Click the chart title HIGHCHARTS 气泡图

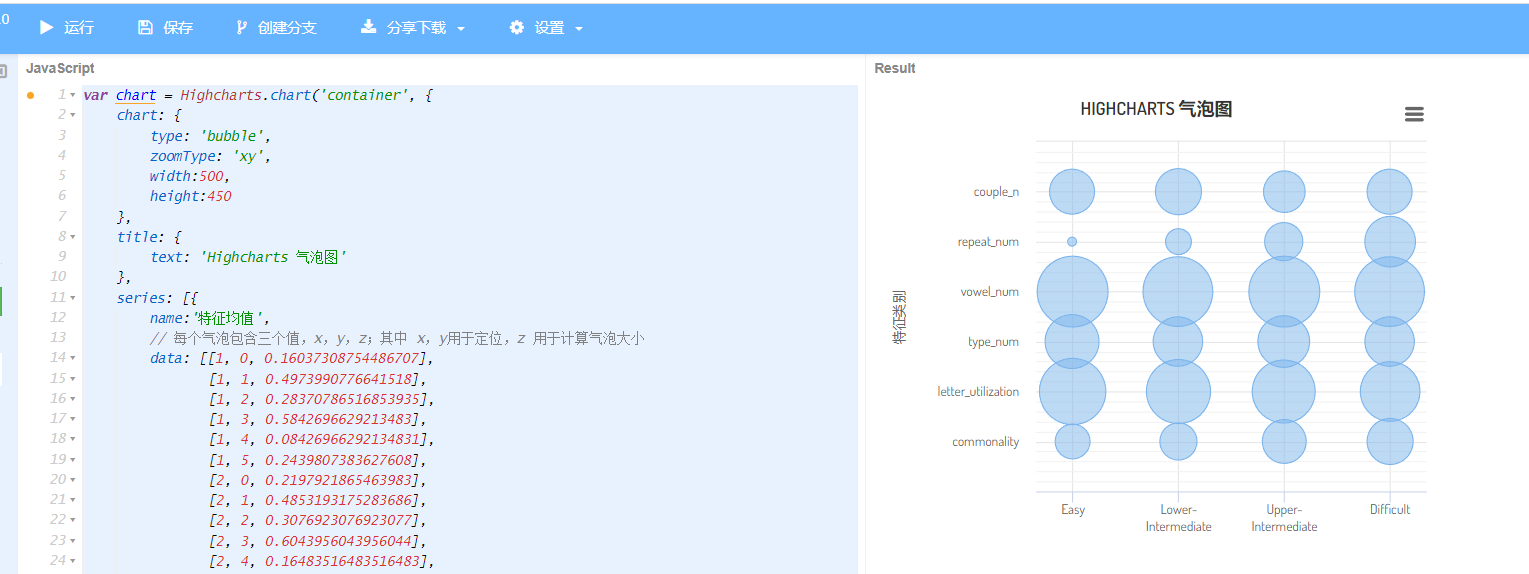tap(1156, 109)
